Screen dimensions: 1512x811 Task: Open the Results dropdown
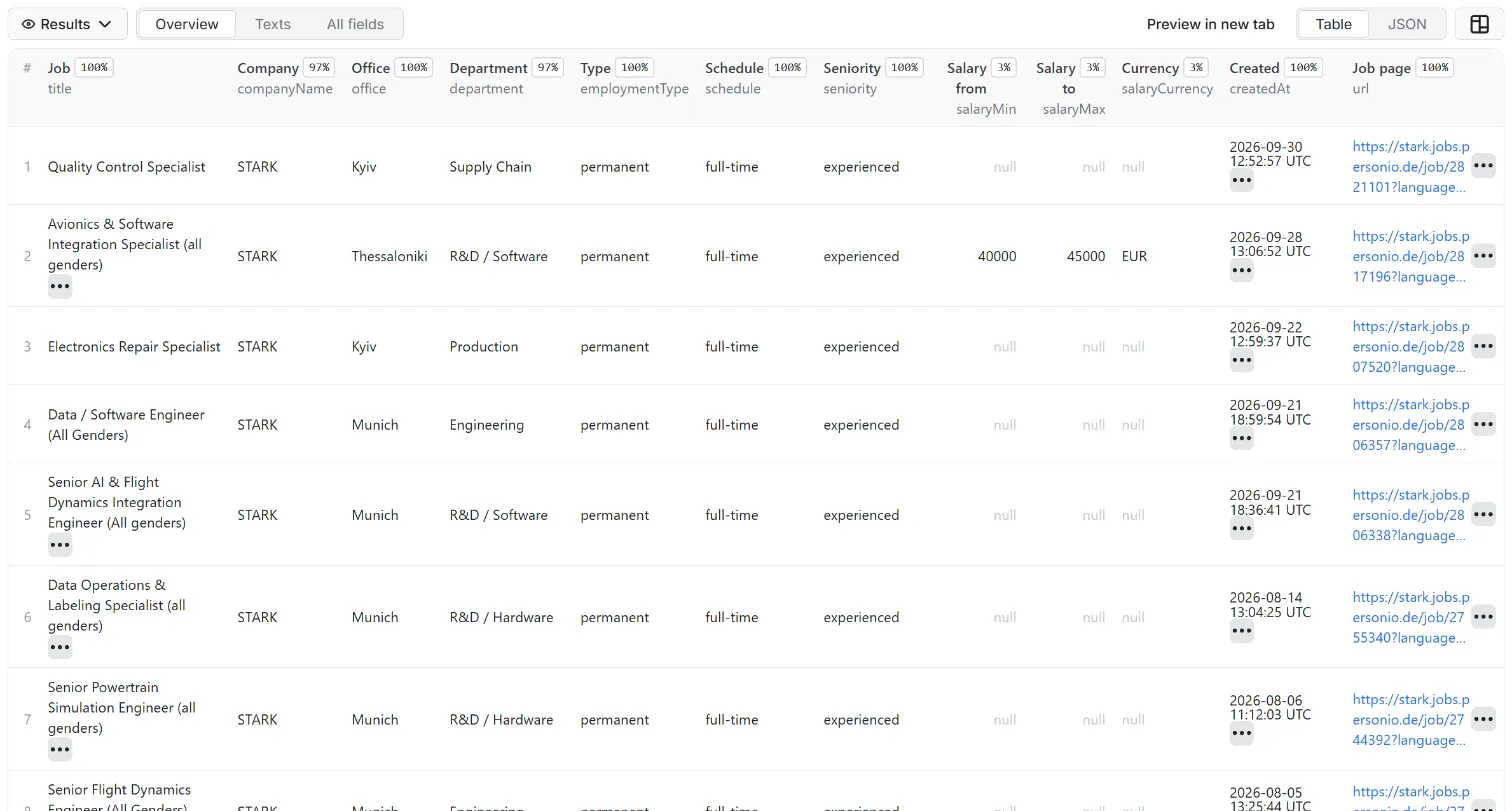click(67, 24)
